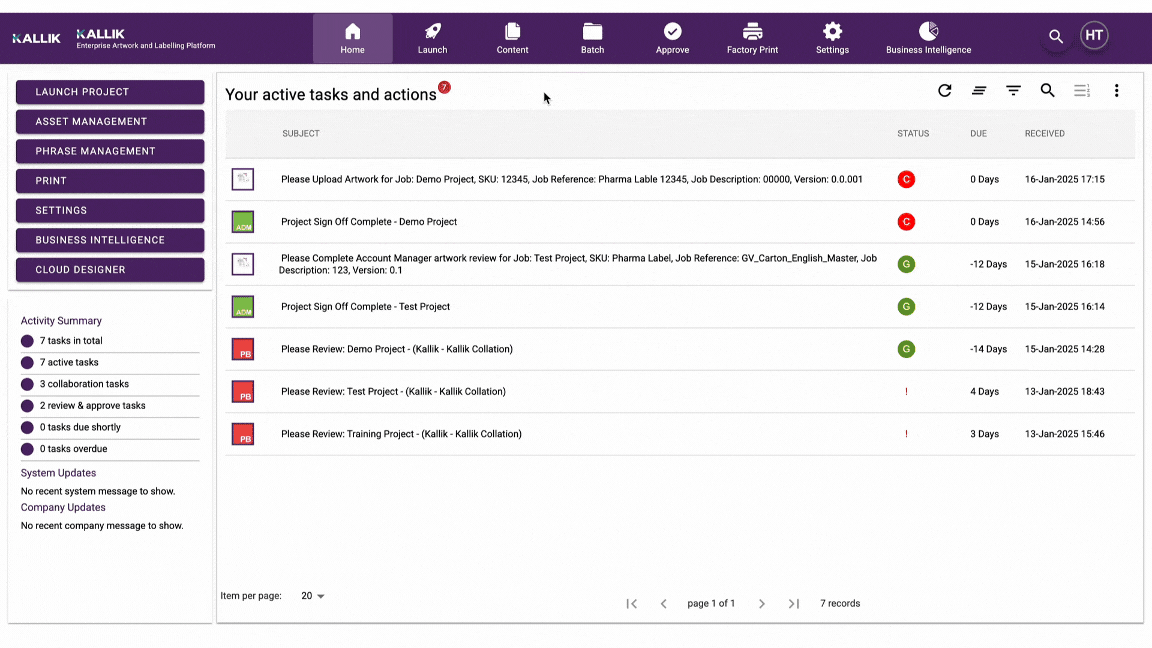This screenshot has height=648, width=1152.
Task: Refresh the active tasks list
Action: (944, 90)
